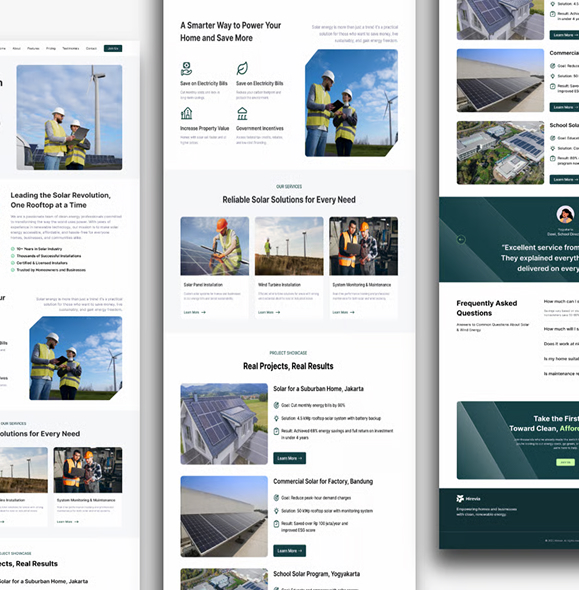Click Learn More under Wind Turbine Installation, middle page
This screenshot has height=590, width=579.
(x=269, y=312)
